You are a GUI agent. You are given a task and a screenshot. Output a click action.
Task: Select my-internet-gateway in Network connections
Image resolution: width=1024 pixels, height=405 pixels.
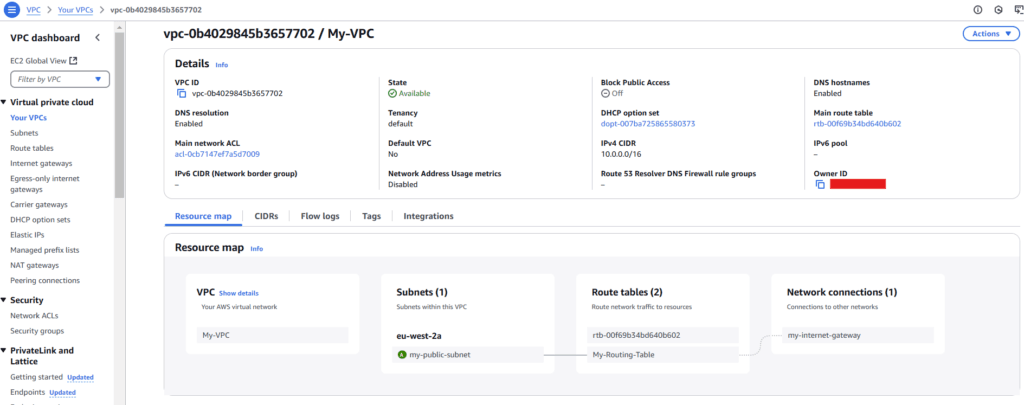[857, 335]
